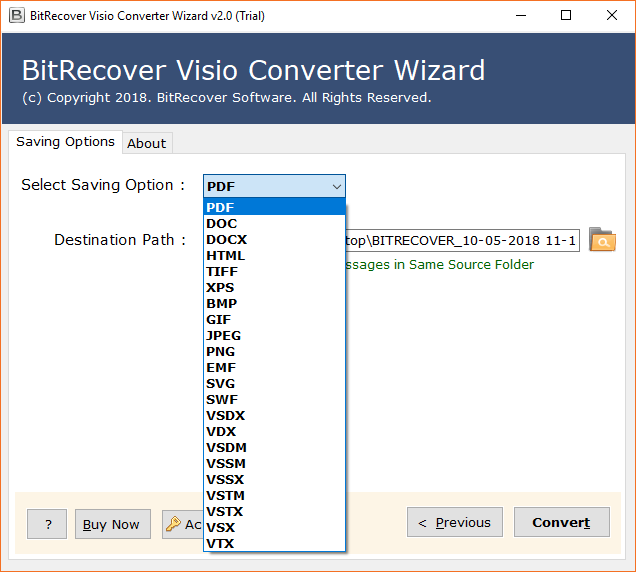Maximize the Visio Converter window
Image resolution: width=636 pixels, height=572 pixels.
click(x=566, y=16)
